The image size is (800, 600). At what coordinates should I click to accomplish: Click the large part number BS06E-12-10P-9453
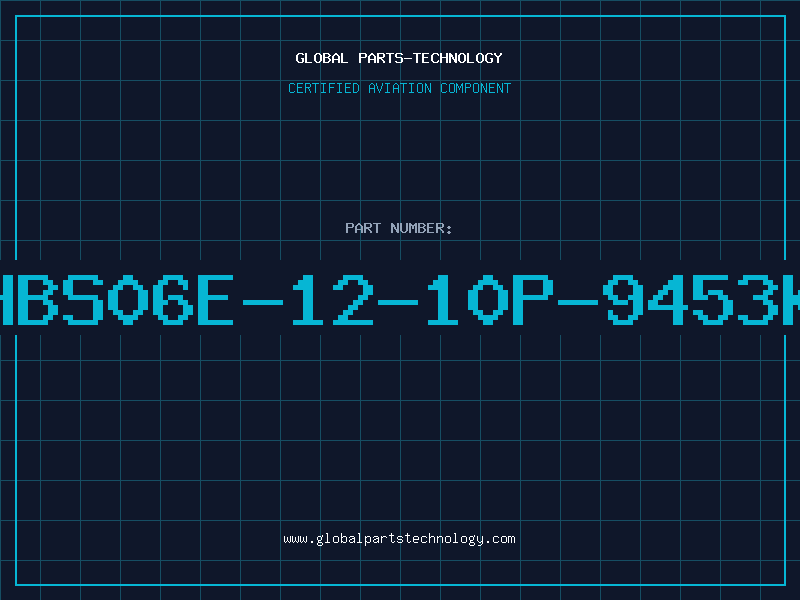coord(400,300)
